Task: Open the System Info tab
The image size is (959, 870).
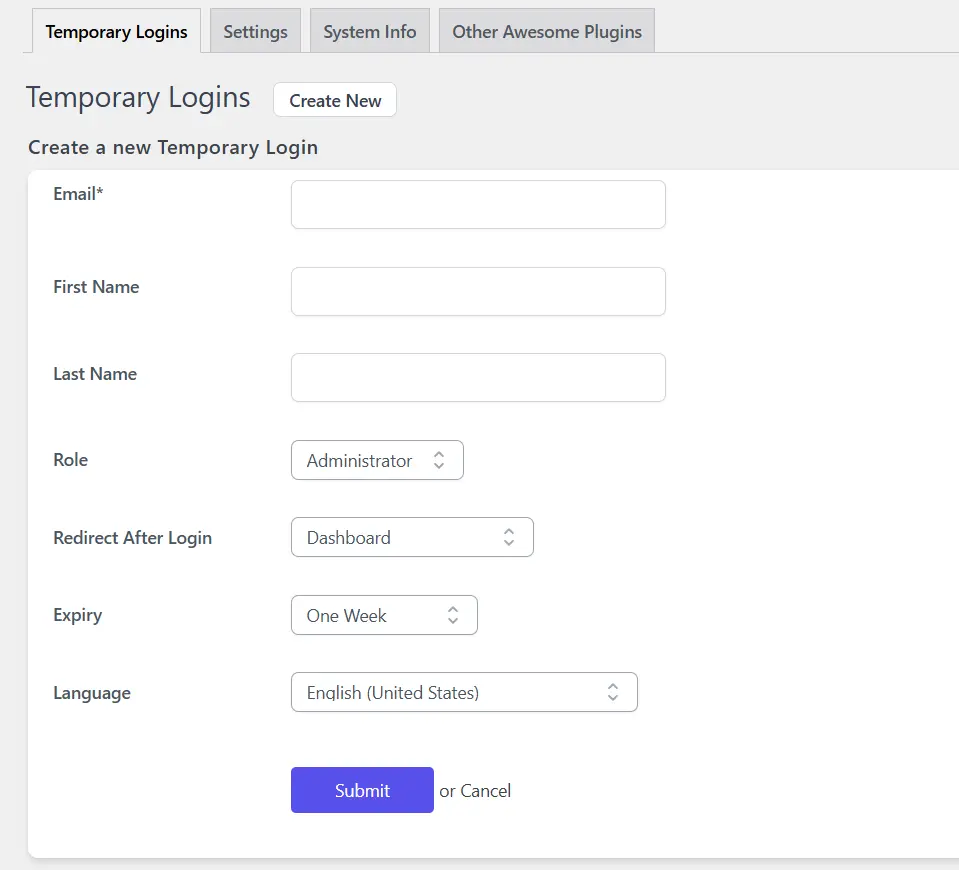Action: click(x=369, y=32)
